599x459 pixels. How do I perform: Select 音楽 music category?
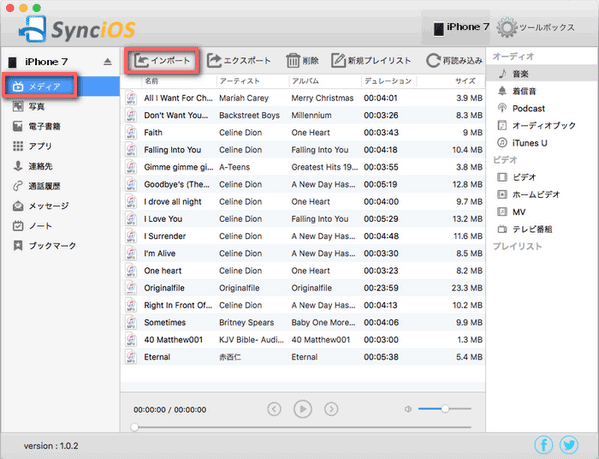pos(542,74)
